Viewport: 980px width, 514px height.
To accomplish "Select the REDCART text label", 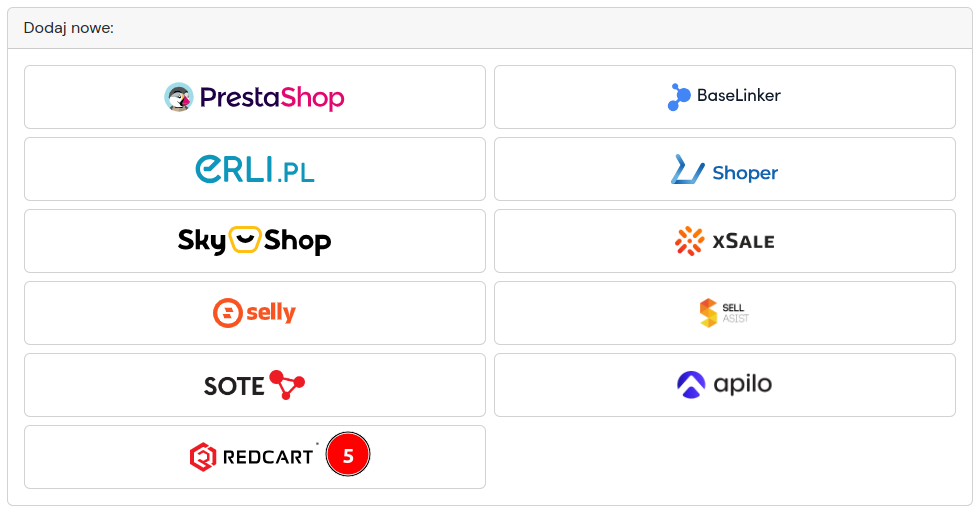I will 268,458.
